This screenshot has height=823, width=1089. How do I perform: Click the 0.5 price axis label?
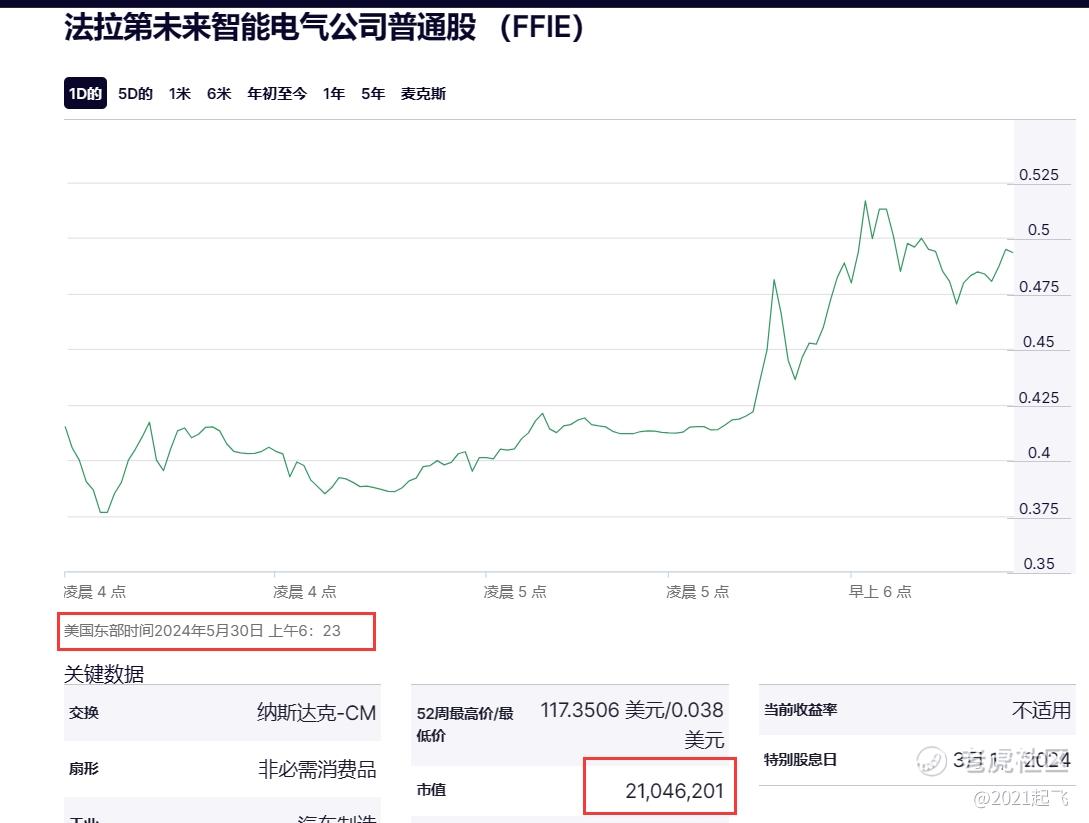pos(1038,230)
